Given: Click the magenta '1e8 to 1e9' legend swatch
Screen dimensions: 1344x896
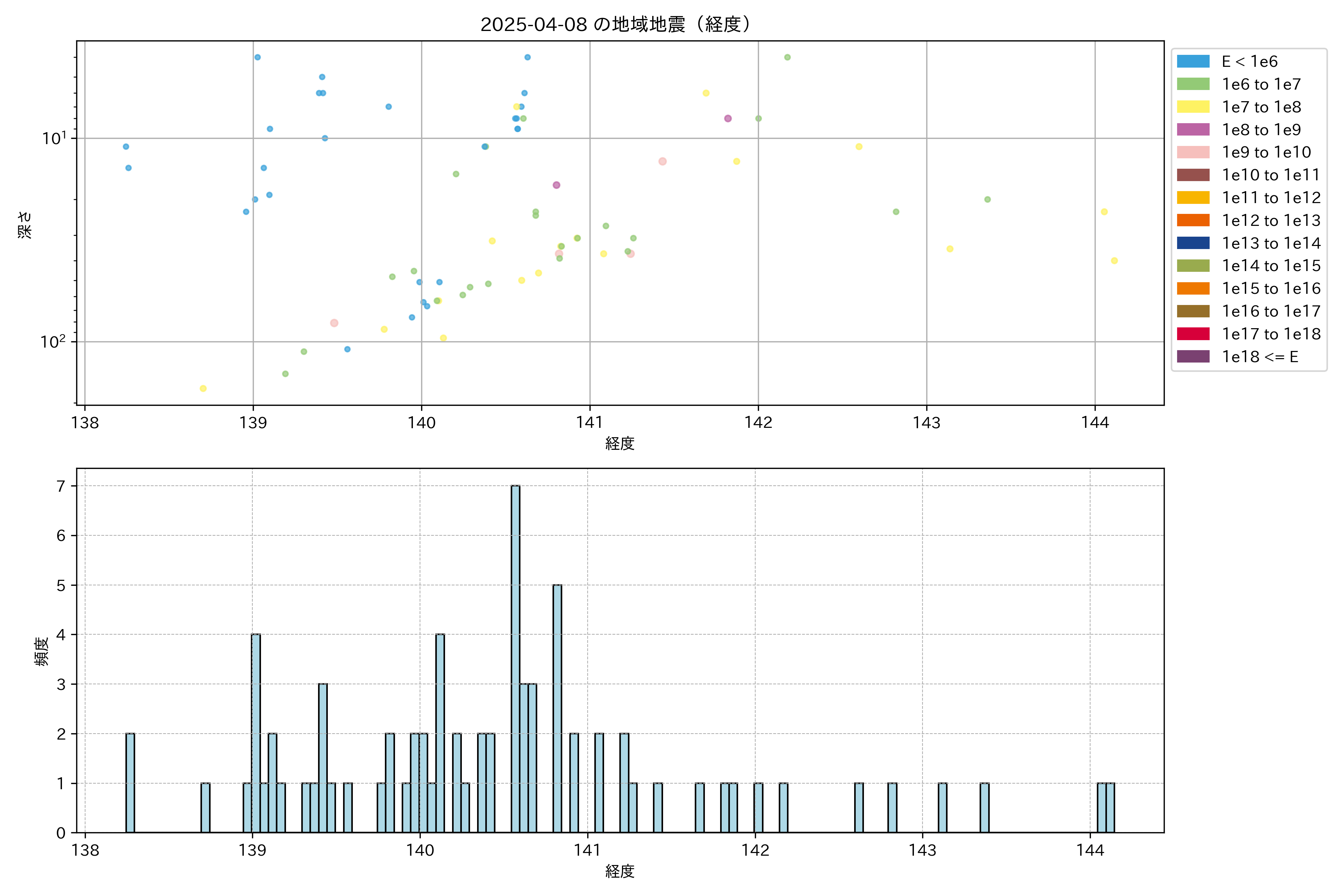Looking at the screenshot, I should pyautogui.click(x=1192, y=130).
